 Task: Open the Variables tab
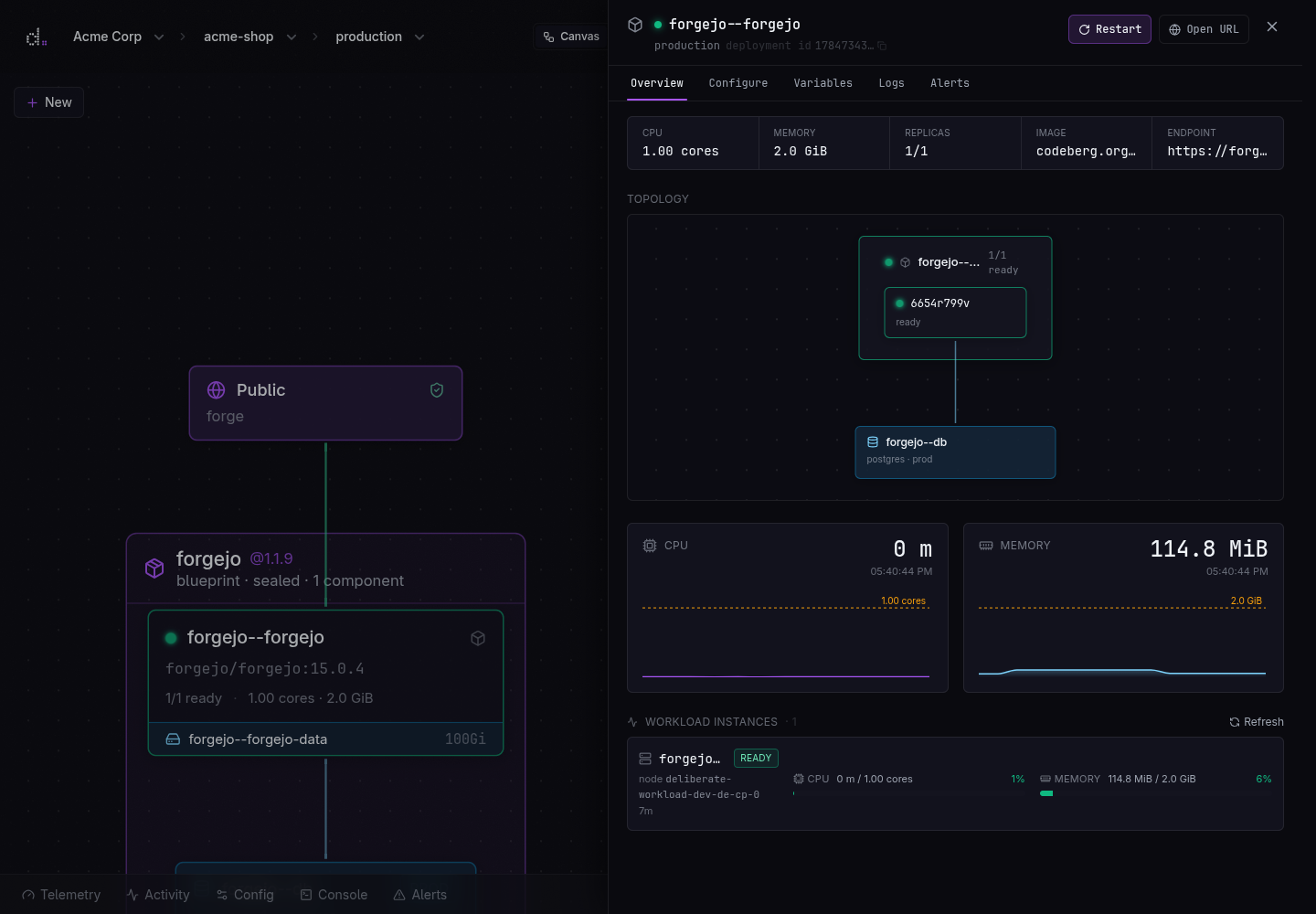[x=823, y=83]
